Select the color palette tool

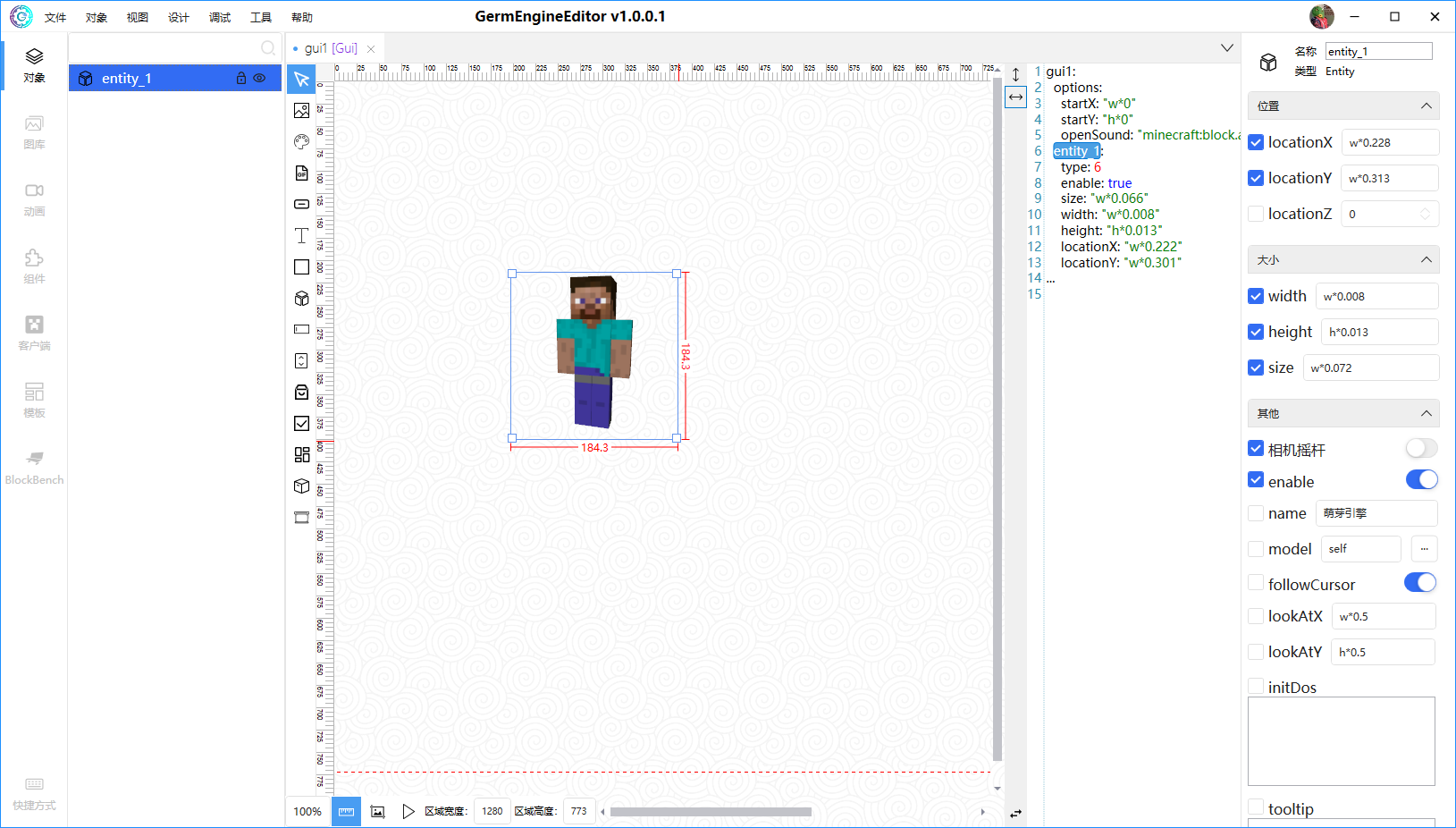302,142
